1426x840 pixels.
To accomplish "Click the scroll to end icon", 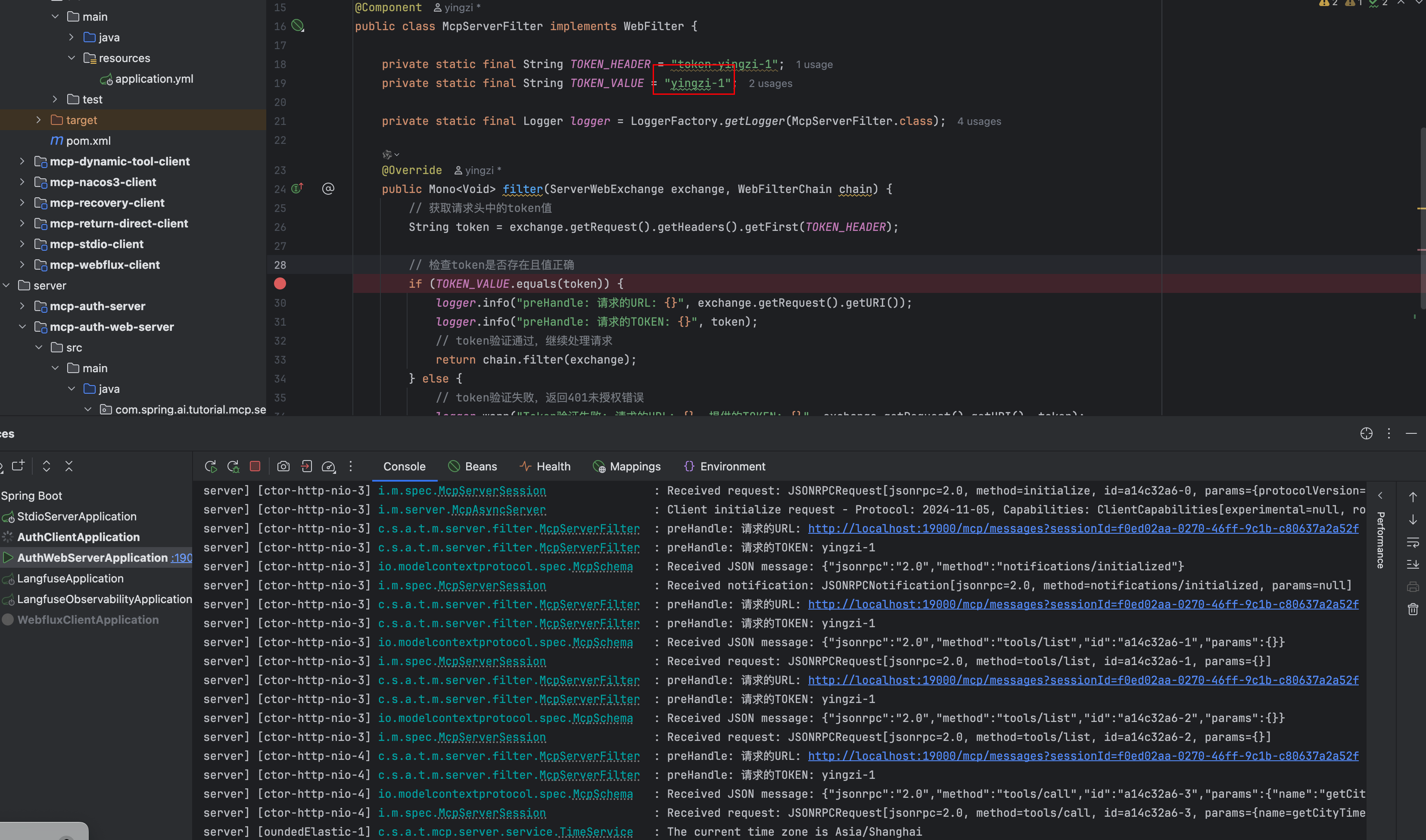I will [x=1412, y=564].
